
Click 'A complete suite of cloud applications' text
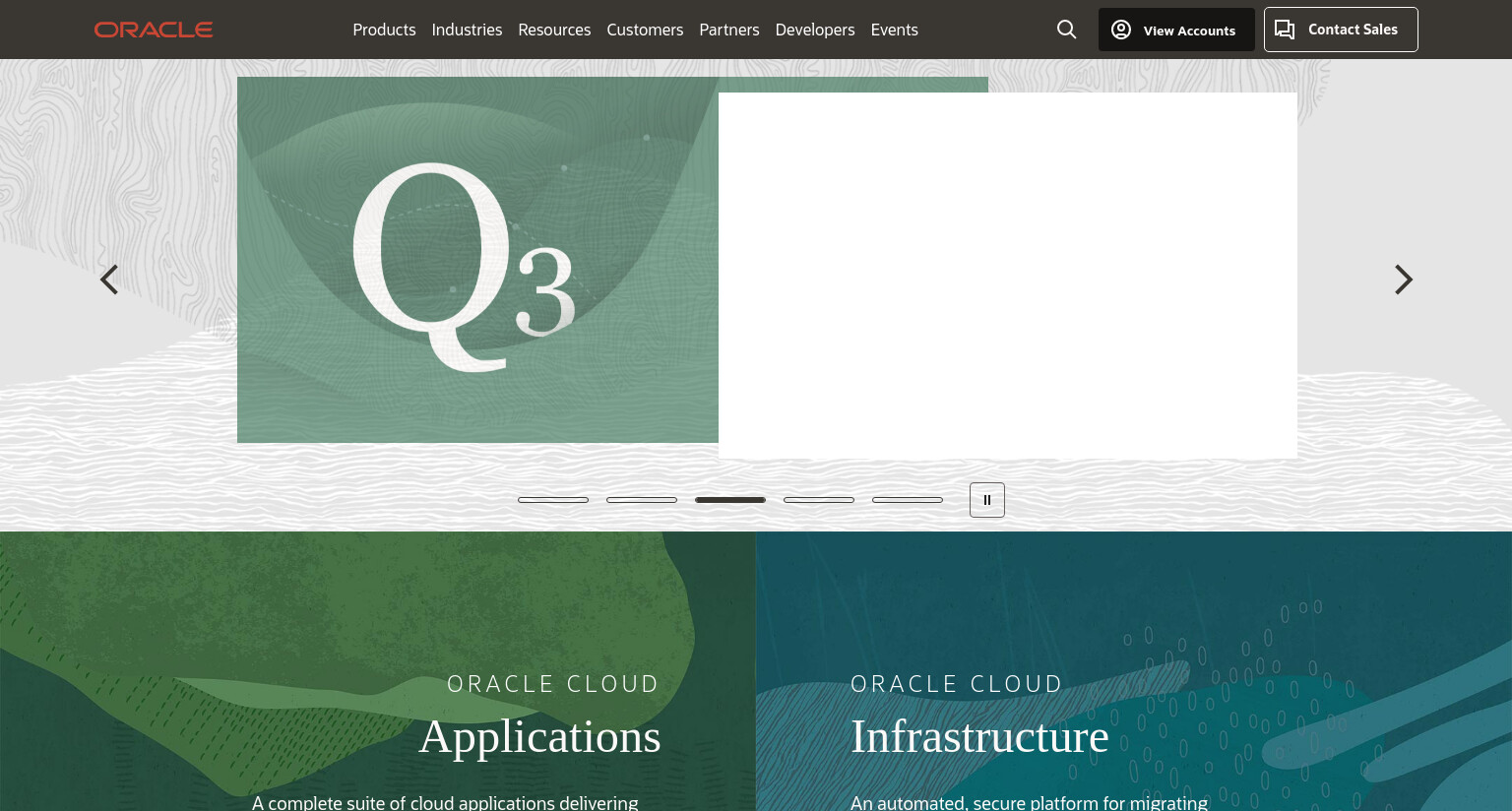(x=445, y=802)
